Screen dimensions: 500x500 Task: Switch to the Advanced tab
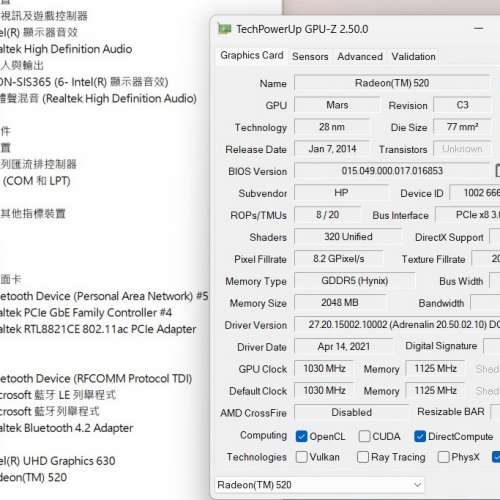pos(360,56)
